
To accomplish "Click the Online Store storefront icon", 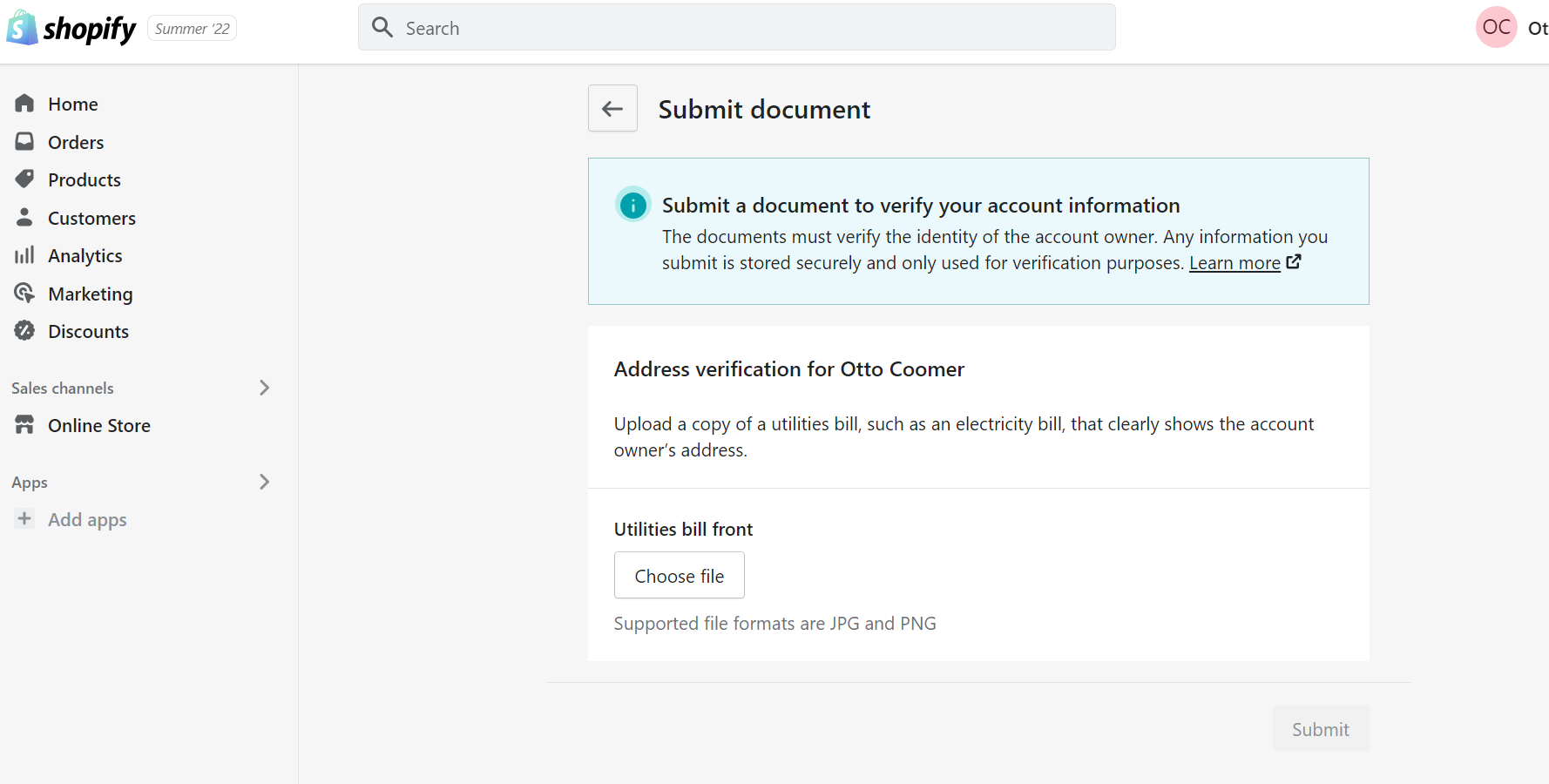I will pos(24,425).
